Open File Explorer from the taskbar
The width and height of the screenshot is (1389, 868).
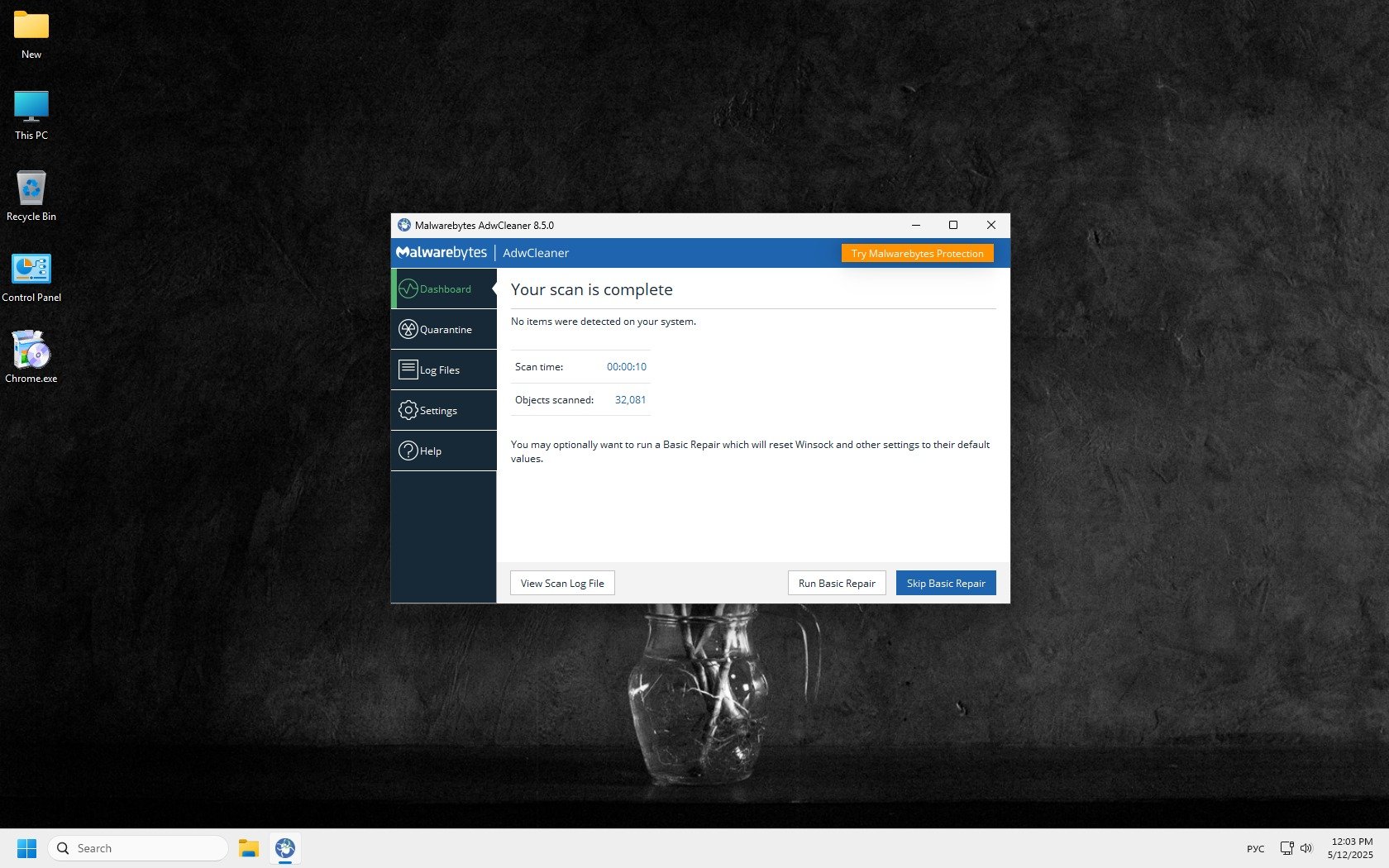249,848
